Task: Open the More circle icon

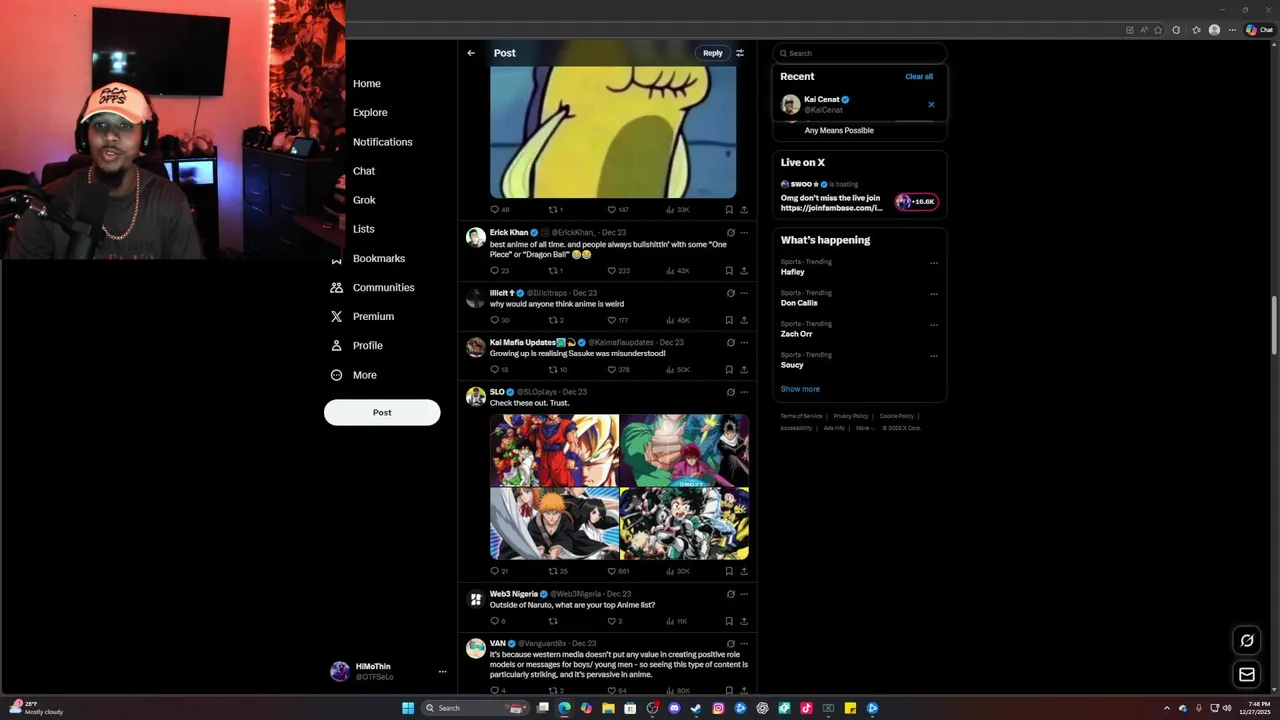Action: (336, 375)
